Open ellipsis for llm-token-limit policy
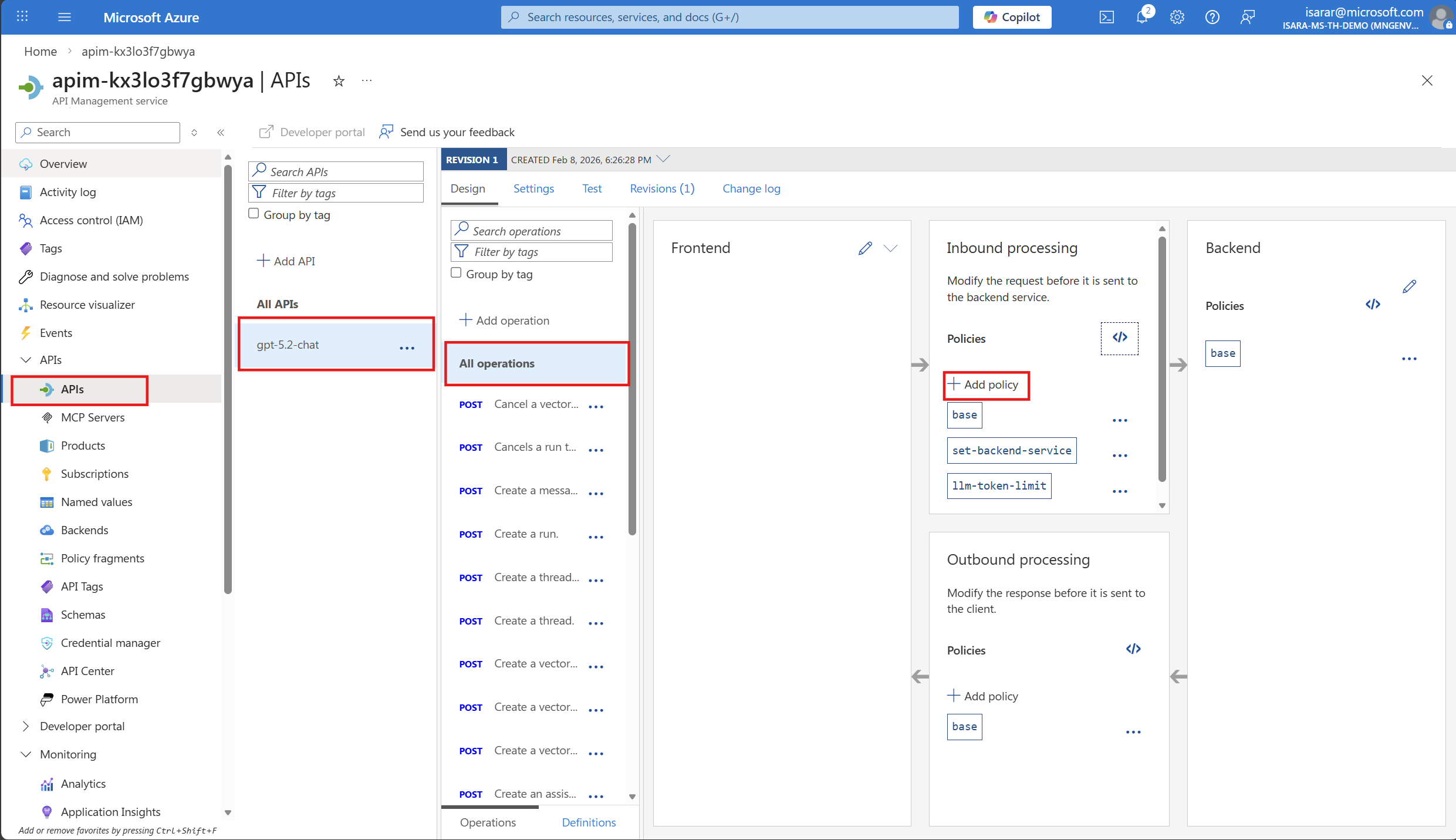 pyautogui.click(x=1120, y=491)
